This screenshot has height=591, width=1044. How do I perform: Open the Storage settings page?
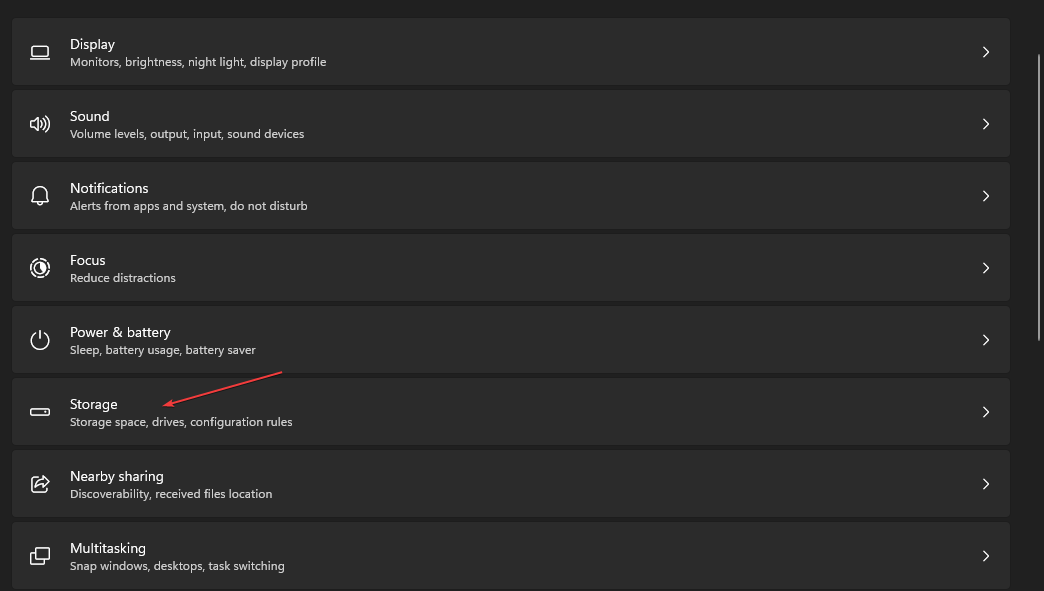click(500, 411)
